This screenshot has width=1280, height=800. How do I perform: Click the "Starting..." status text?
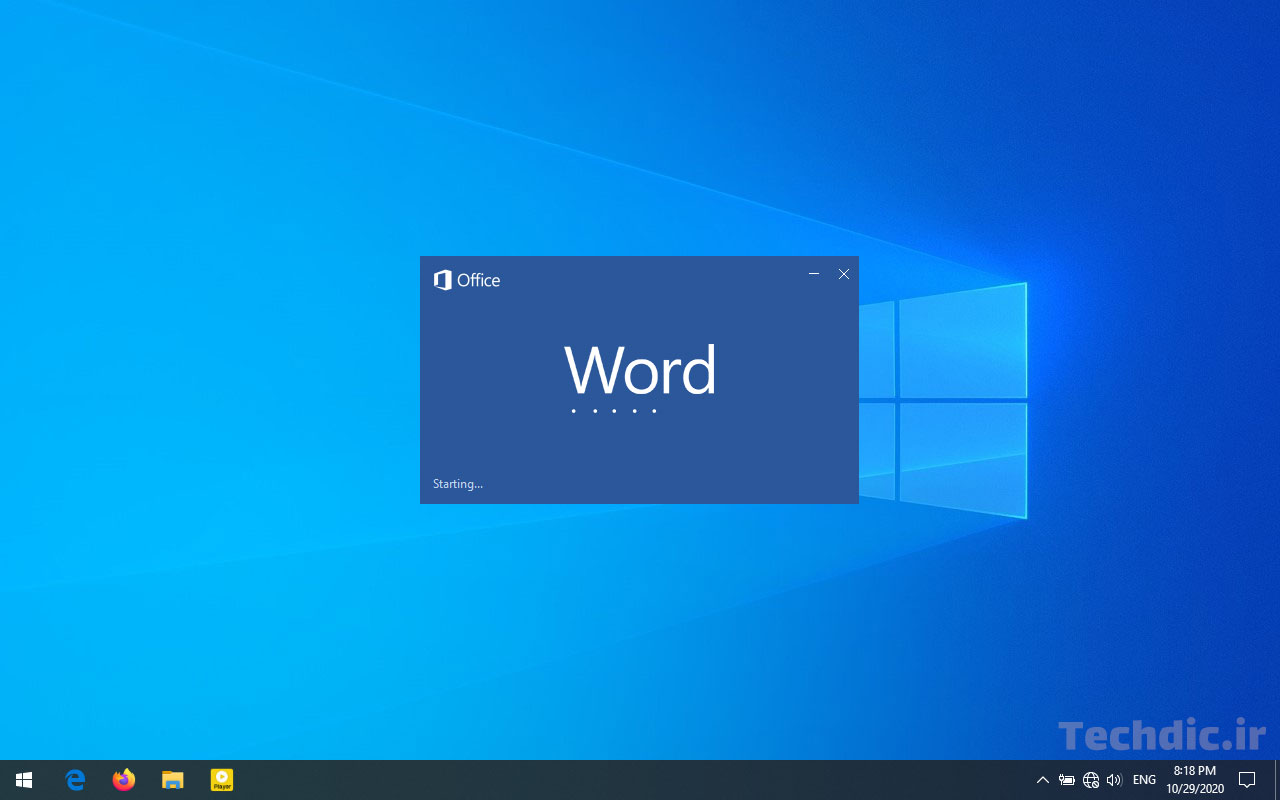[458, 484]
